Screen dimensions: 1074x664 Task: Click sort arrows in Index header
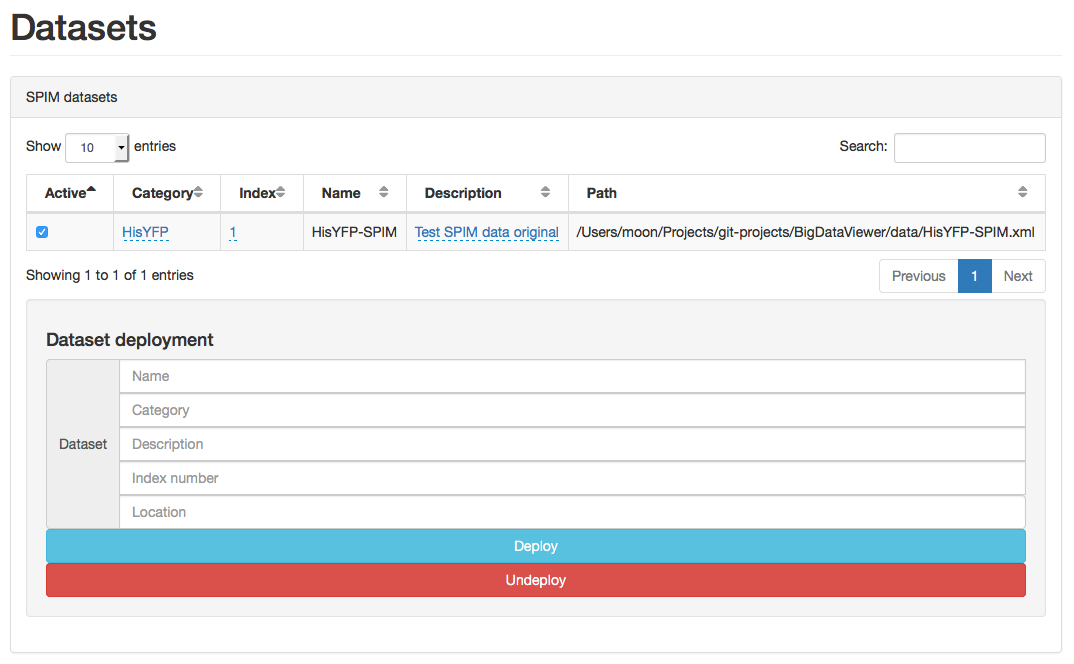pyautogui.click(x=281, y=193)
